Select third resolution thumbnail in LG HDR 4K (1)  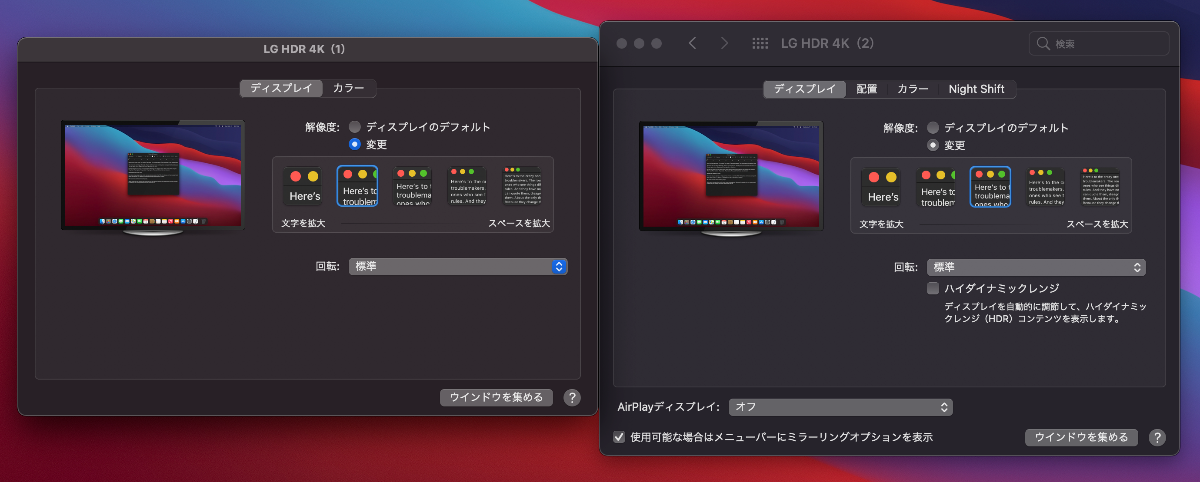(x=412, y=187)
